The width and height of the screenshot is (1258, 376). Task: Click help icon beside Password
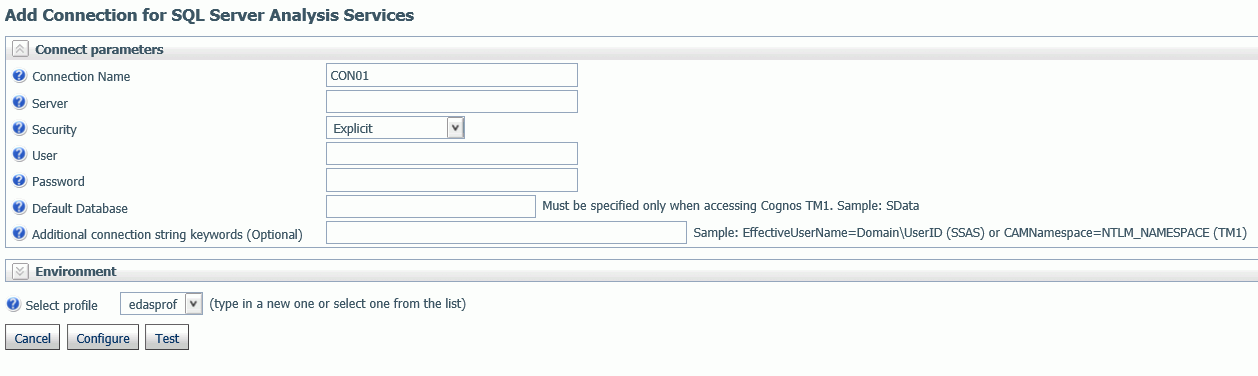(x=19, y=181)
